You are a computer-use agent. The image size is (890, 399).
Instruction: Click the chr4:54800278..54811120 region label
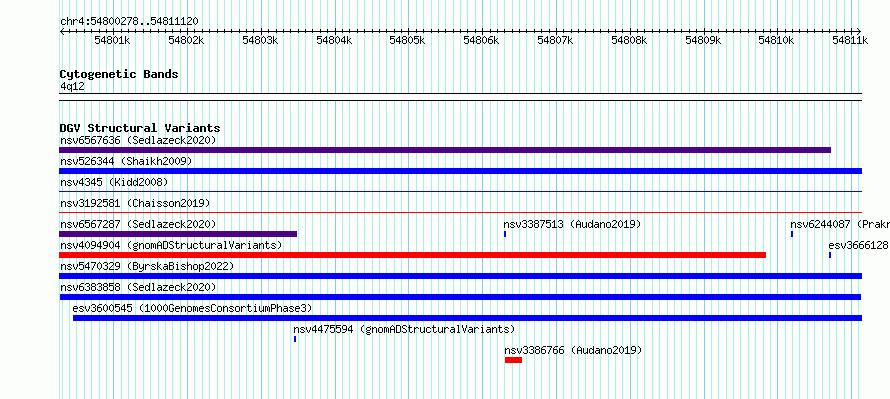[129, 22]
